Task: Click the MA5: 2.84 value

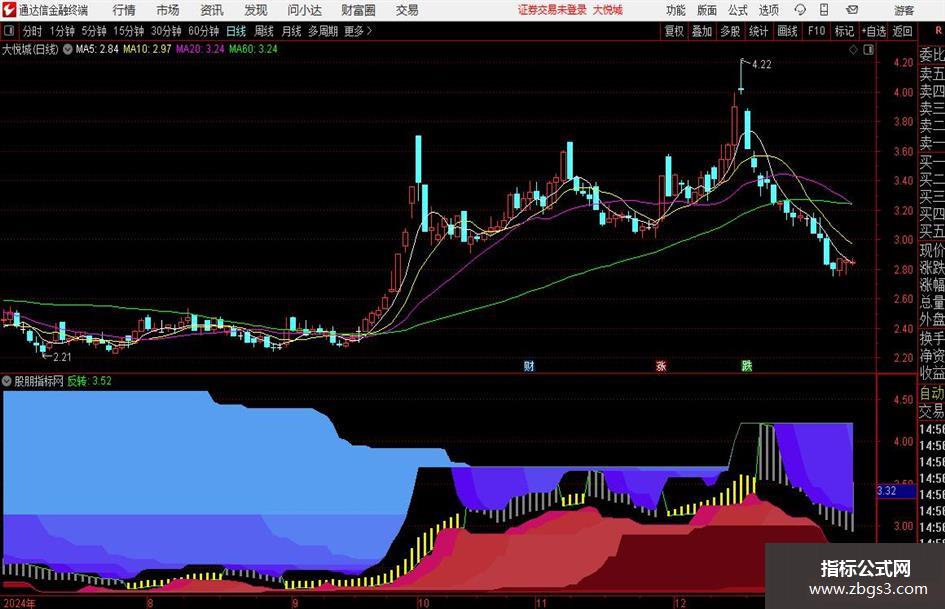Action: (97, 49)
